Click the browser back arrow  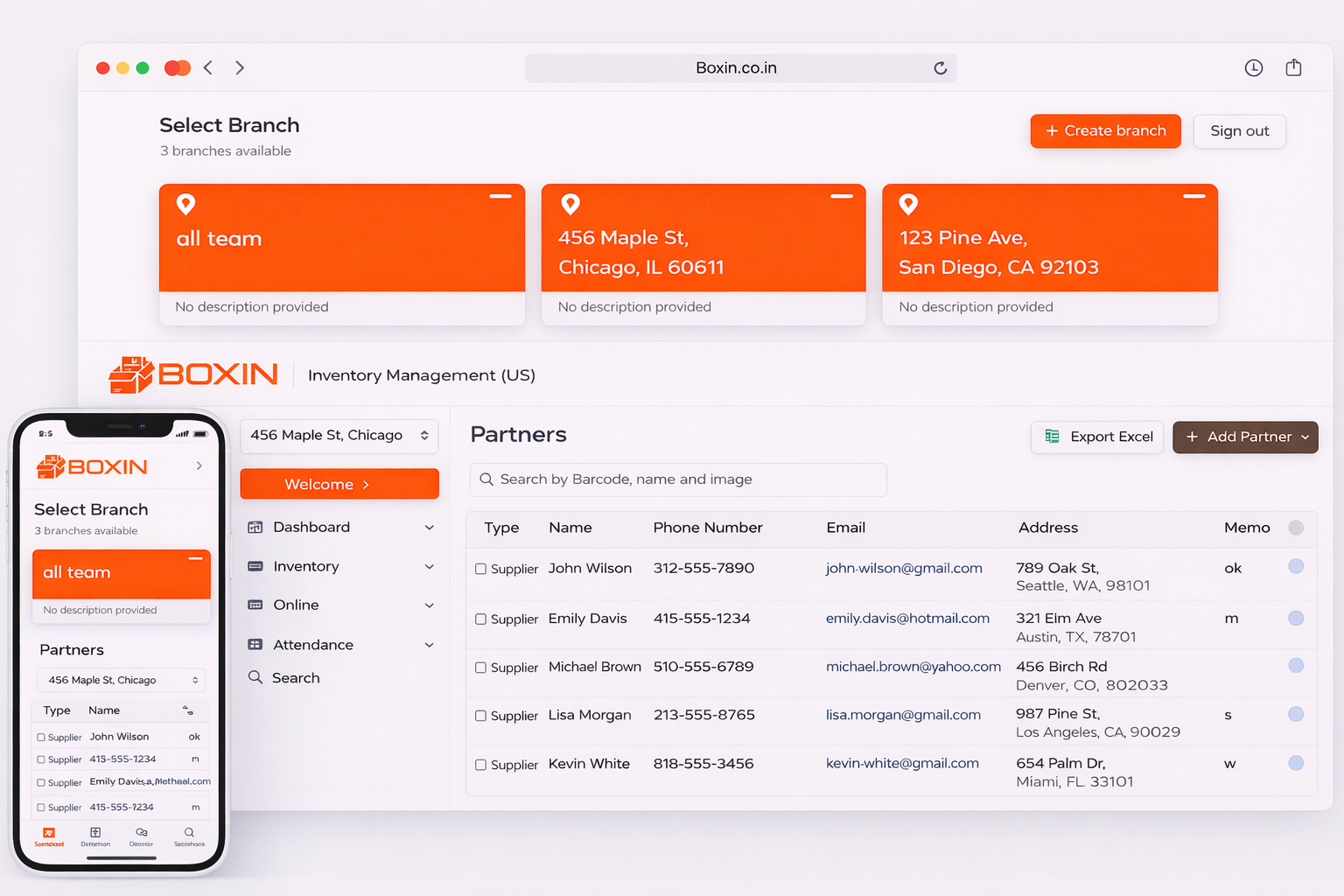[208, 68]
